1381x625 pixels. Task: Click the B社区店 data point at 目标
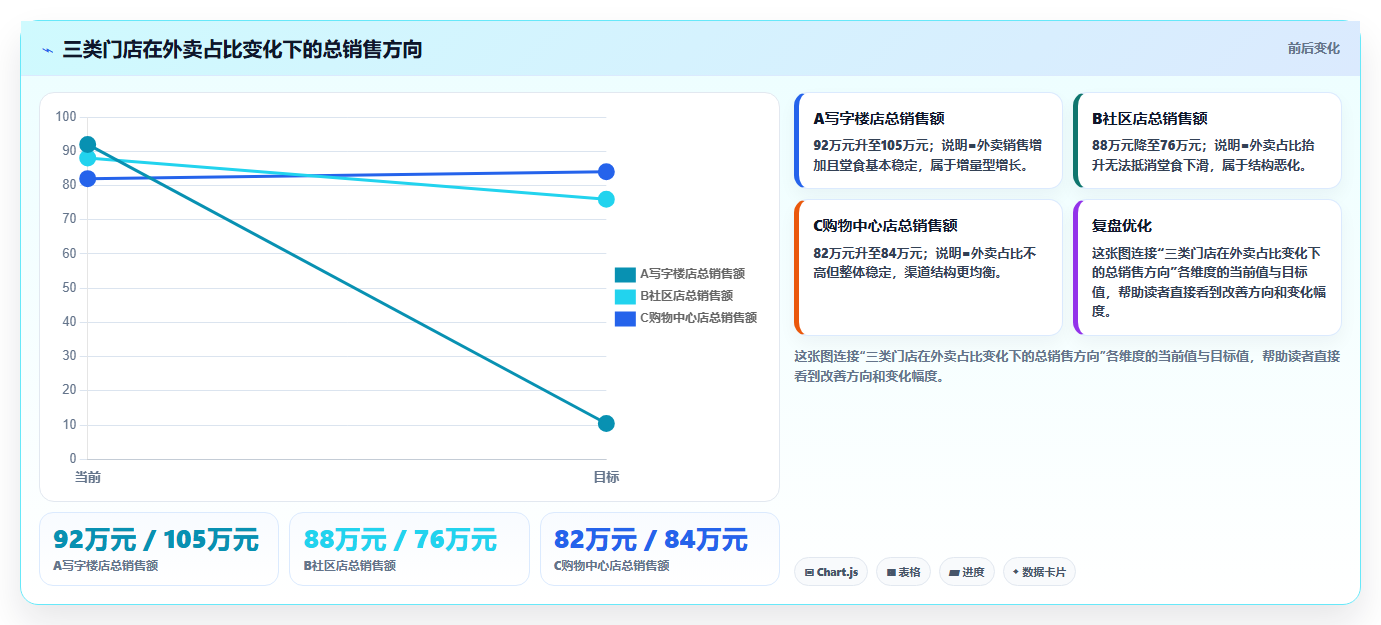(606, 199)
